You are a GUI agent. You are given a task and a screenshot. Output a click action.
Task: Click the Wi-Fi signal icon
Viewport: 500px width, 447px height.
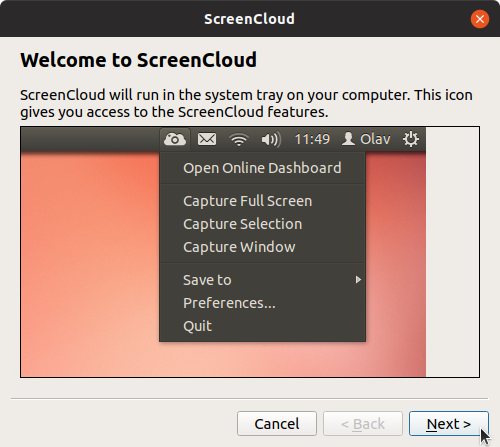239,139
